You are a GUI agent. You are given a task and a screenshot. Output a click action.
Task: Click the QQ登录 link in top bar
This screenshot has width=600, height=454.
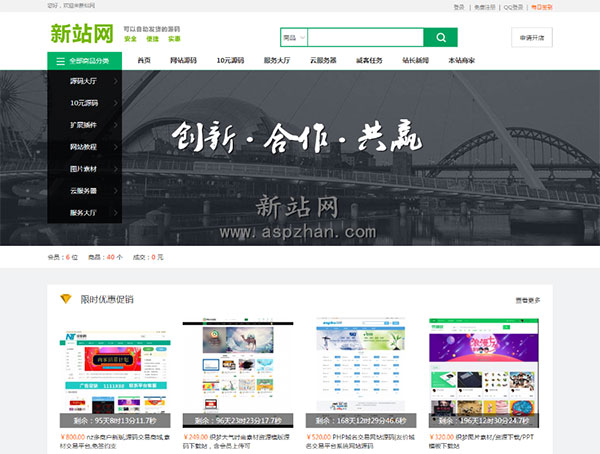tap(513, 7)
